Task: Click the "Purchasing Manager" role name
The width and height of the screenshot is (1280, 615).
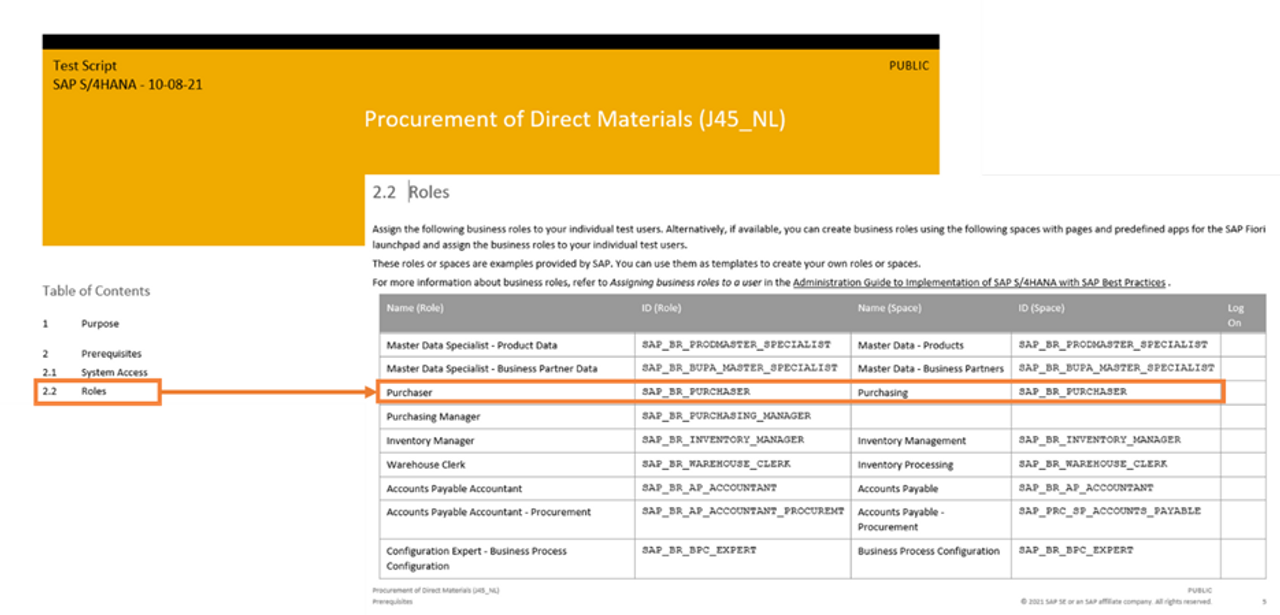Action: point(433,417)
